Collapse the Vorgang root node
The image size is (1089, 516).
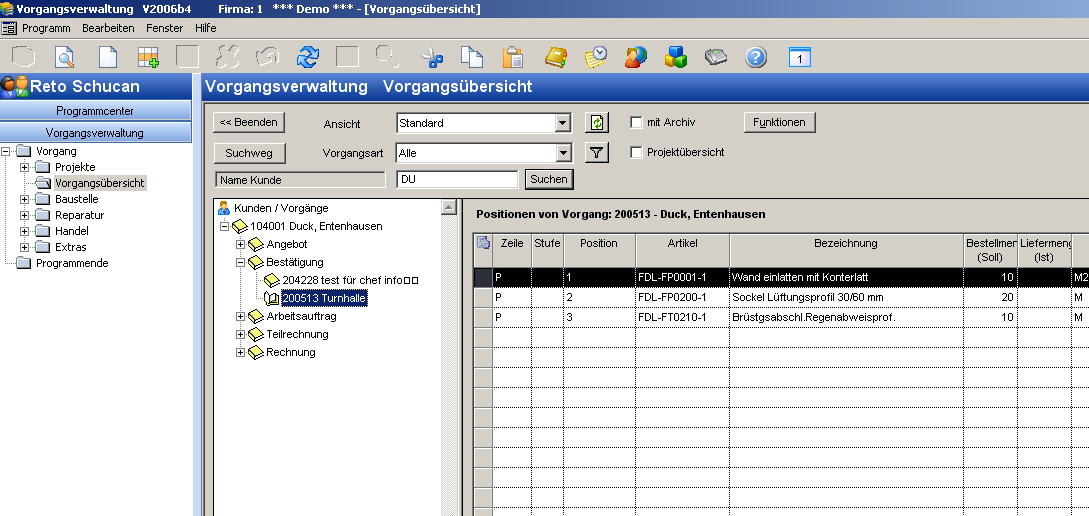(6, 151)
